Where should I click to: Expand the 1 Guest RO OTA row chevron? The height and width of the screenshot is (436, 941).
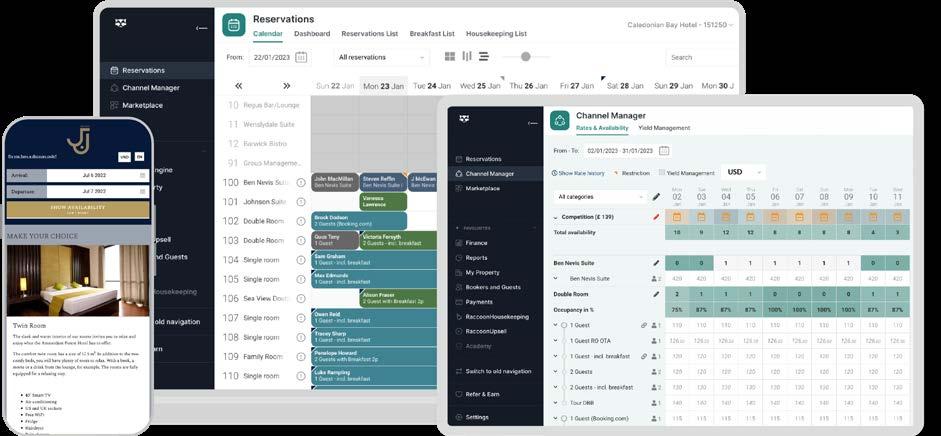click(555, 341)
